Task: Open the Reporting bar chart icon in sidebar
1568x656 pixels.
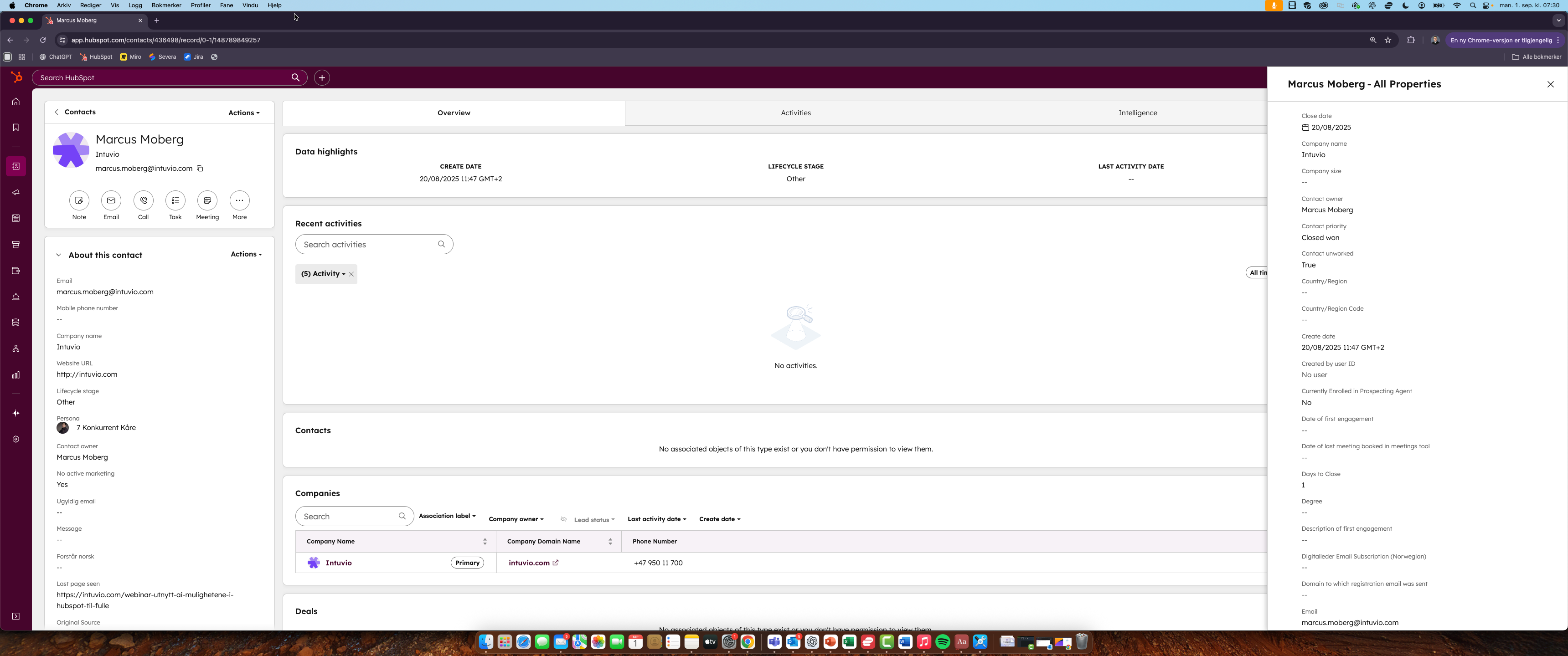Action: (x=16, y=375)
